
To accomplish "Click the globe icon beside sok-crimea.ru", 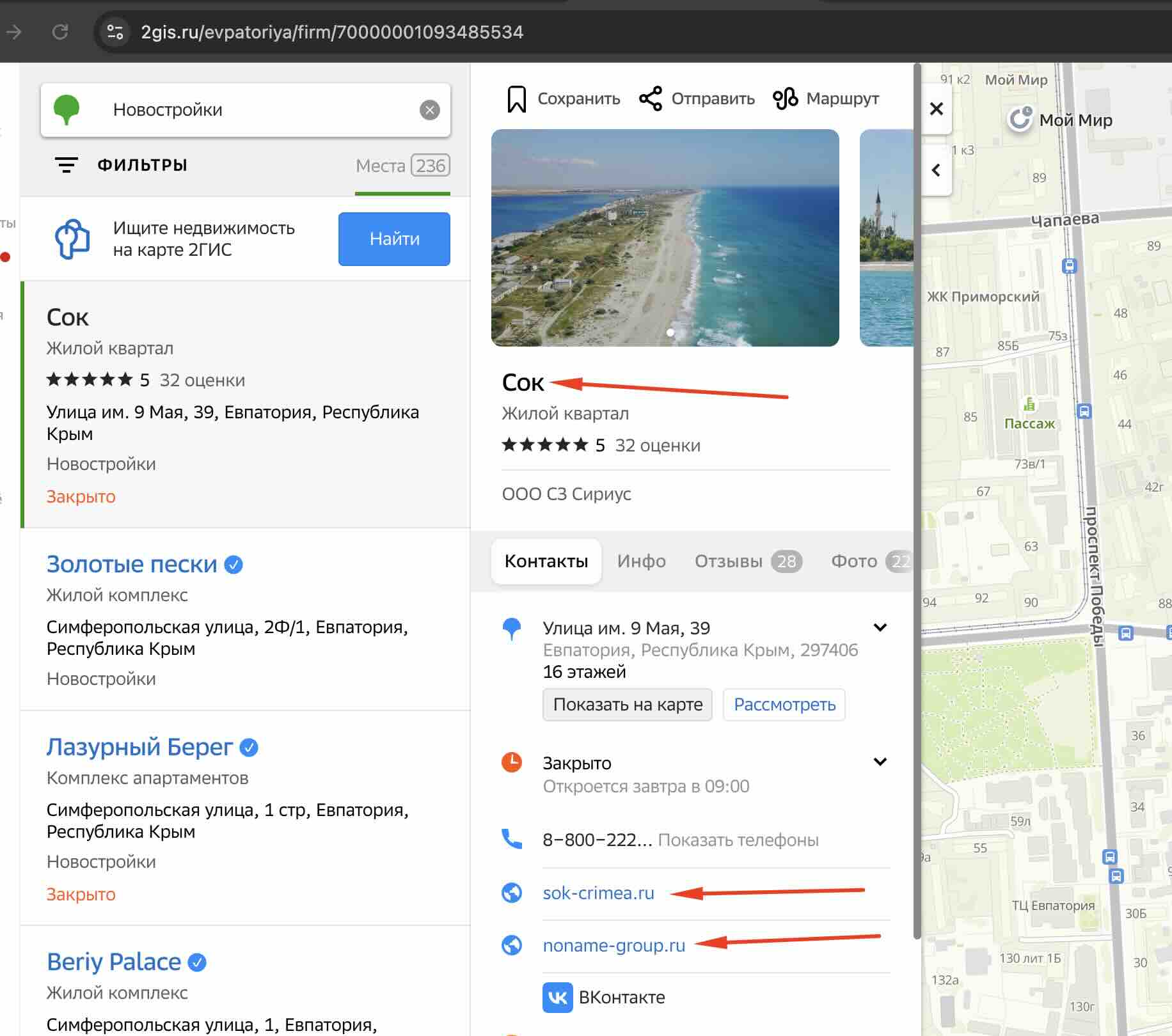I will 512,892.
